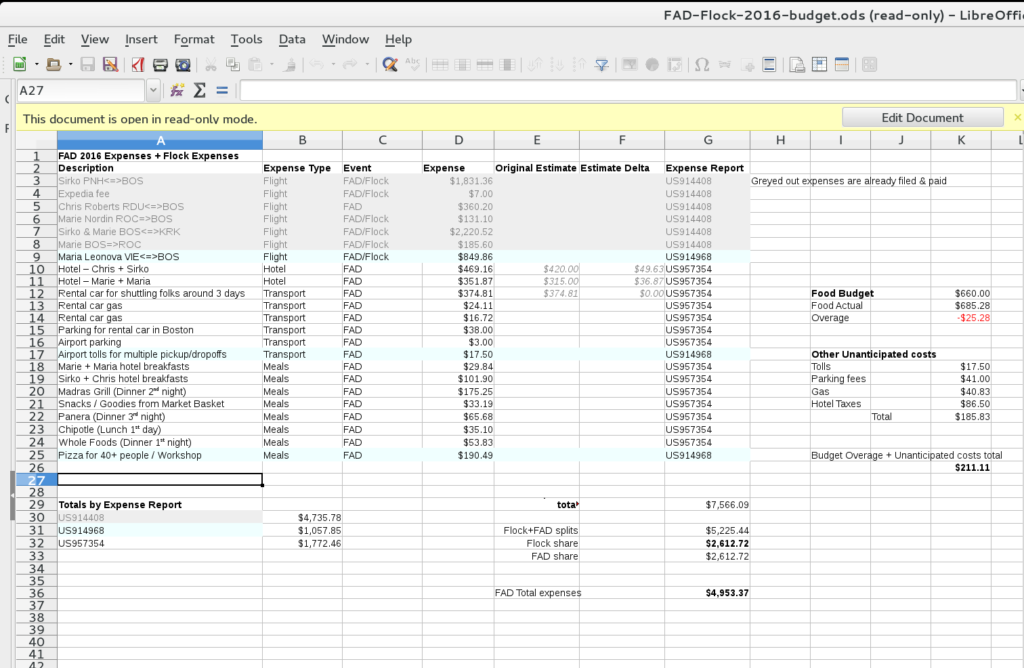Click the Split Window icon
Image resolution: width=1024 pixels, height=668 pixels.
pos(842,65)
